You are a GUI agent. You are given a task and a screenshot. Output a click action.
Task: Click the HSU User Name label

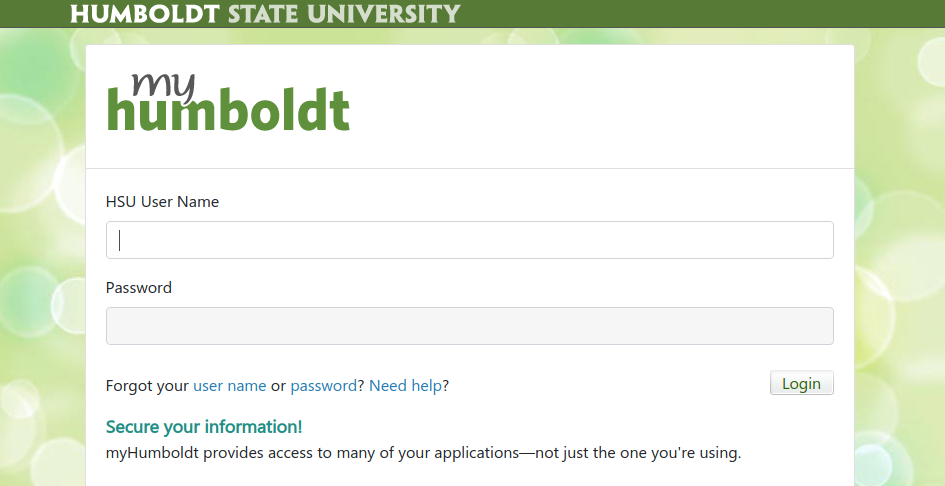coord(162,202)
